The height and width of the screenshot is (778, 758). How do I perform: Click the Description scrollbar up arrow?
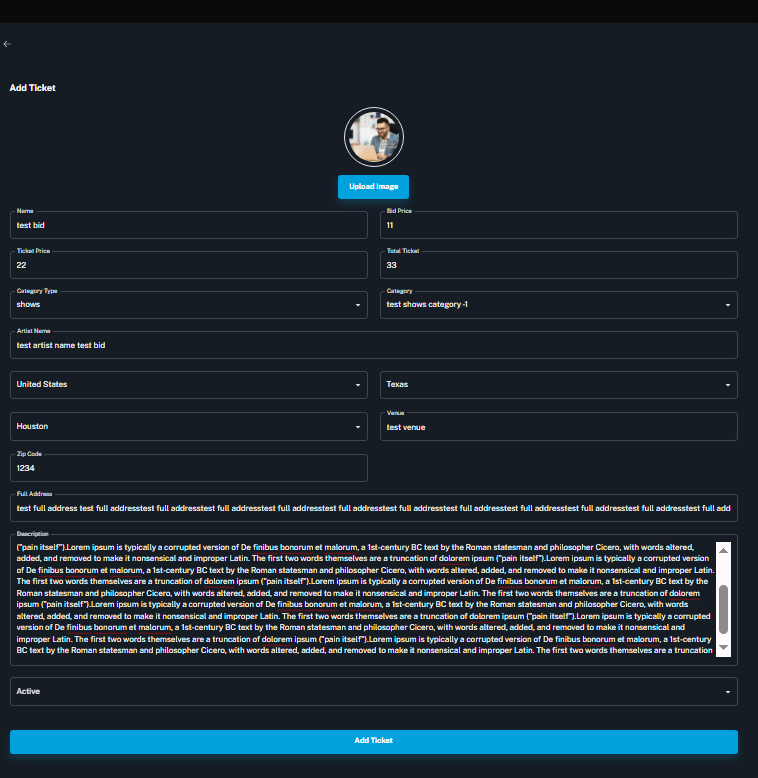coord(723,550)
